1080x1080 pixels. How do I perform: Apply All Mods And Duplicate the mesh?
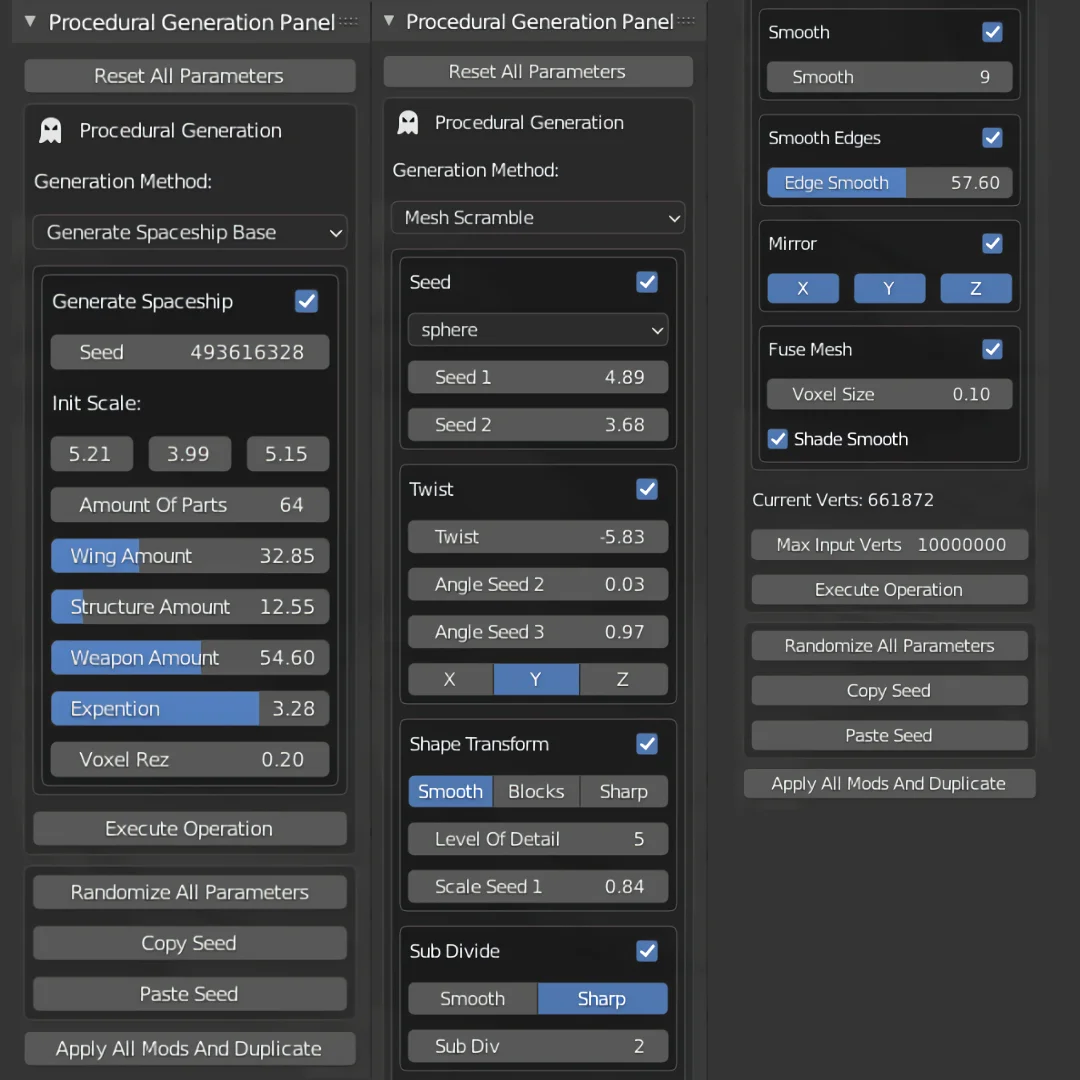(x=889, y=784)
